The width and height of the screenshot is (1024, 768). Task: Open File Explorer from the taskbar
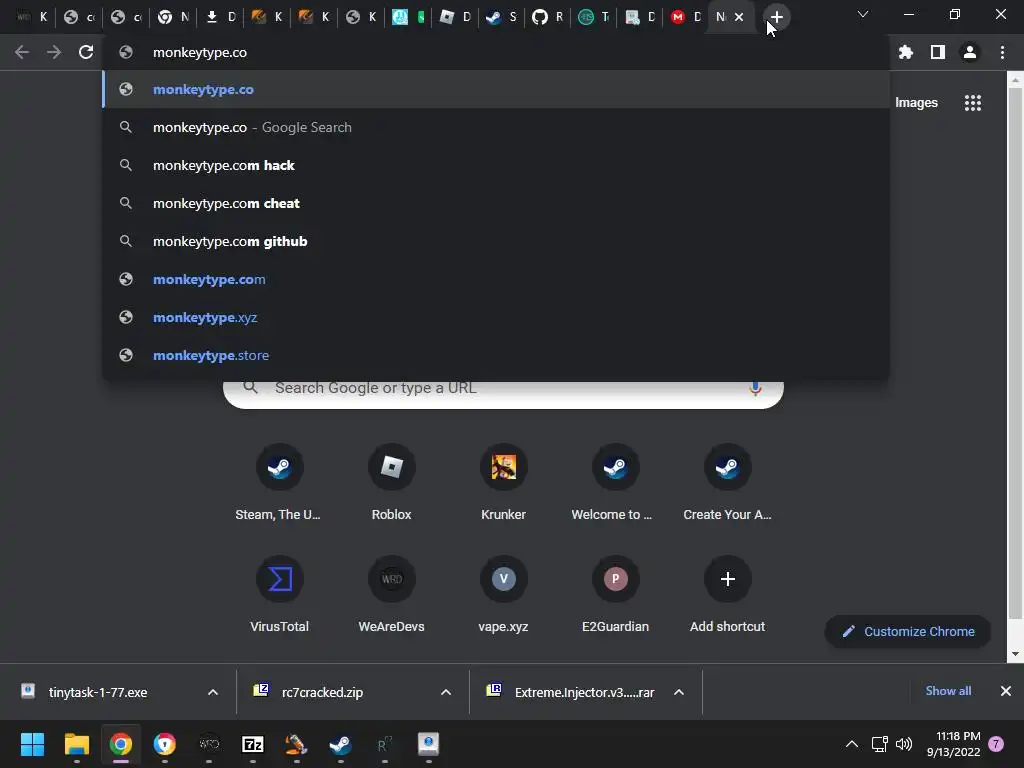pos(76,744)
